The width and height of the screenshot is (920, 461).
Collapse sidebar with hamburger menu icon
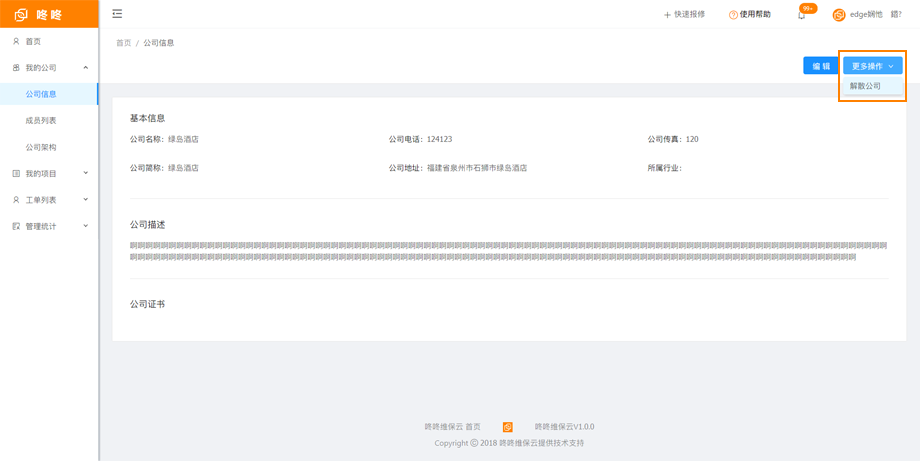click(x=117, y=14)
